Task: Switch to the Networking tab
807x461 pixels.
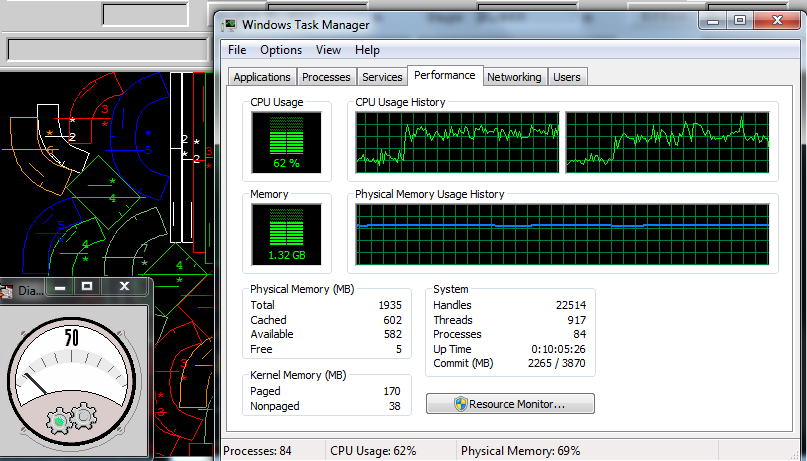Action: (x=514, y=77)
